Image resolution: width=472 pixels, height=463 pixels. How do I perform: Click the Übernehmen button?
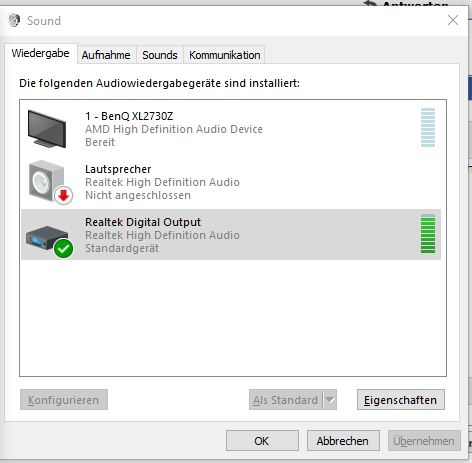[424, 441]
